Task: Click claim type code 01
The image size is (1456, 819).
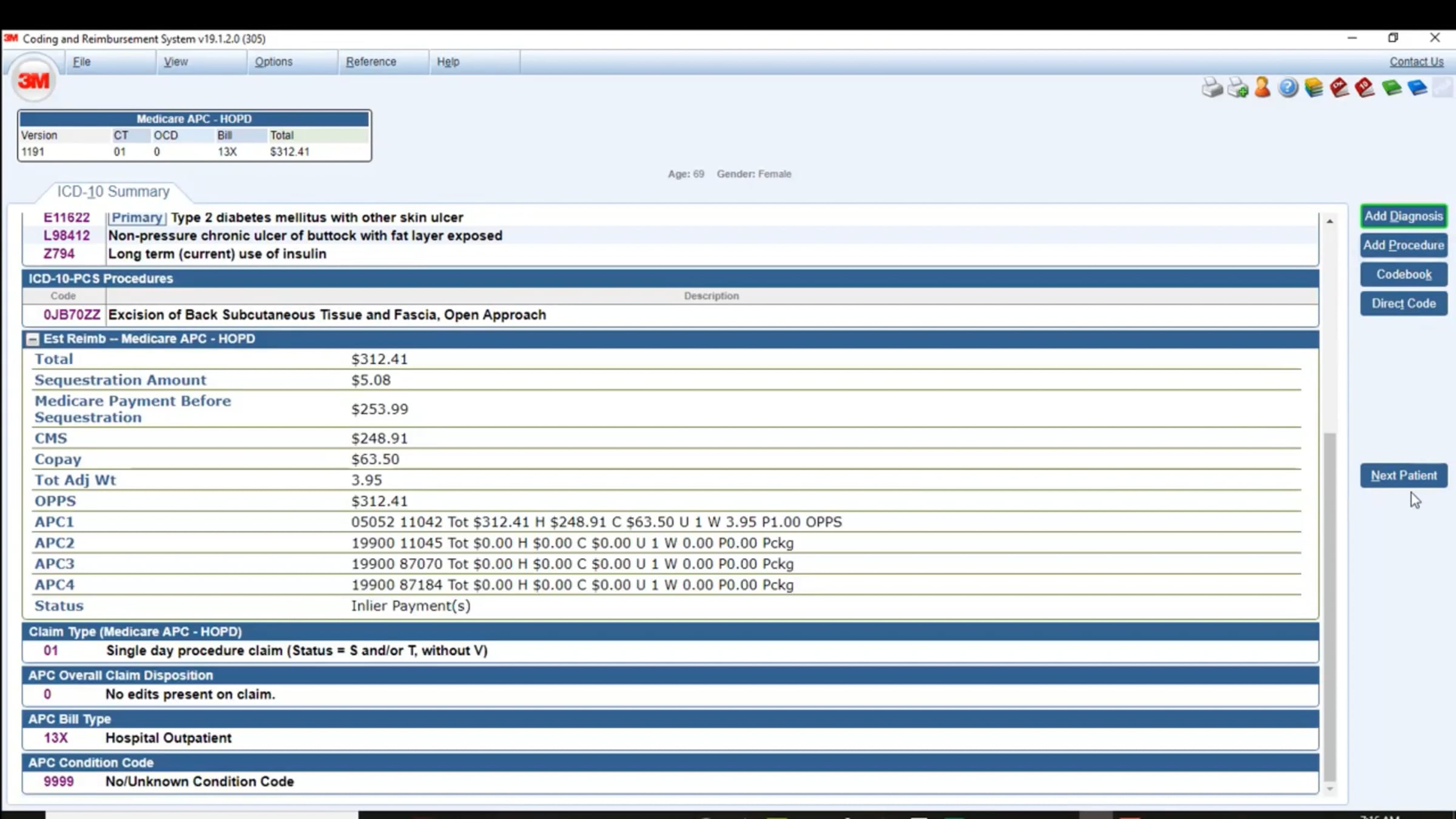Action: click(x=51, y=650)
